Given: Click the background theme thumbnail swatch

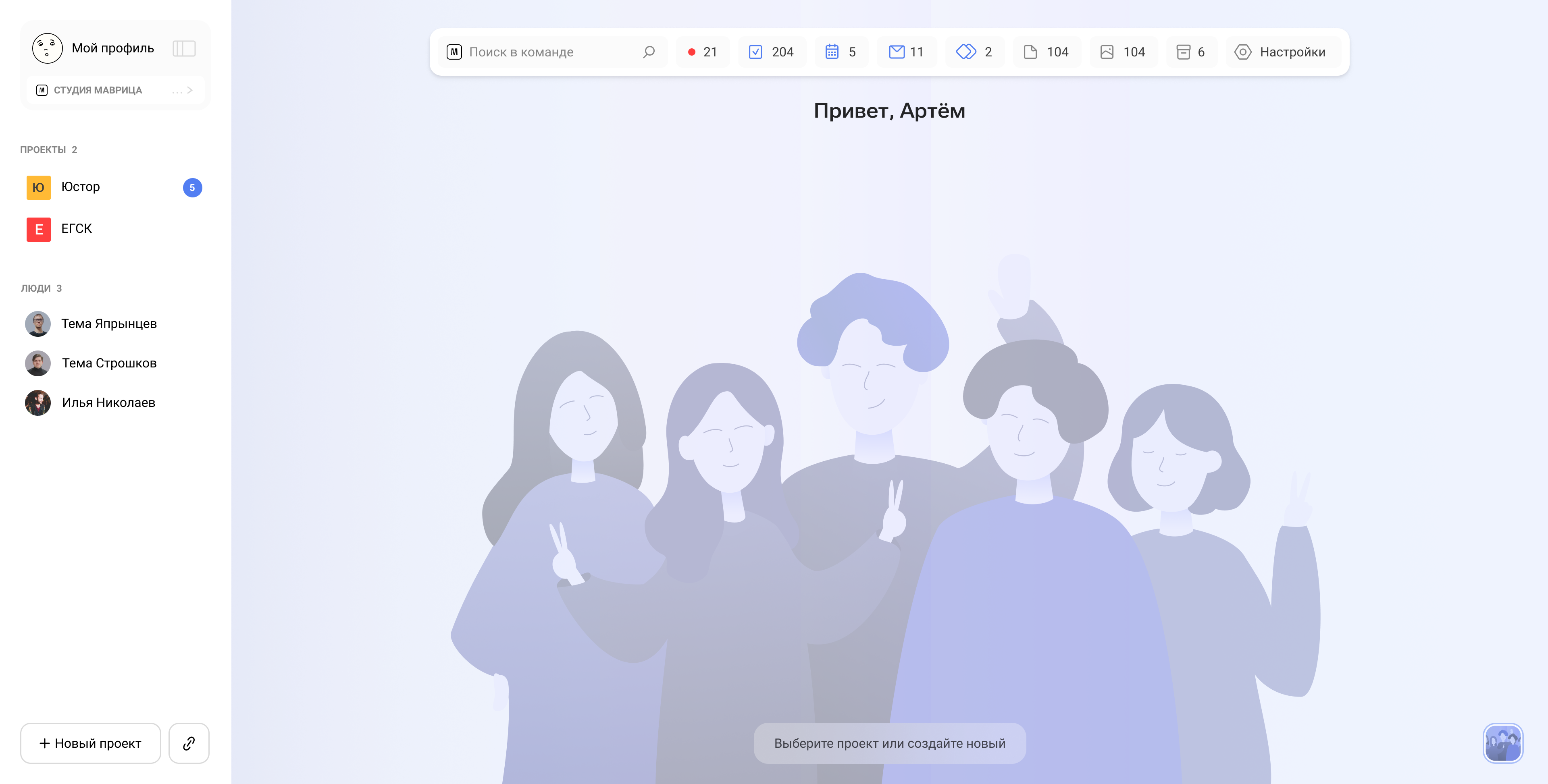Looking at the screenshot, I should point(1502,743).
